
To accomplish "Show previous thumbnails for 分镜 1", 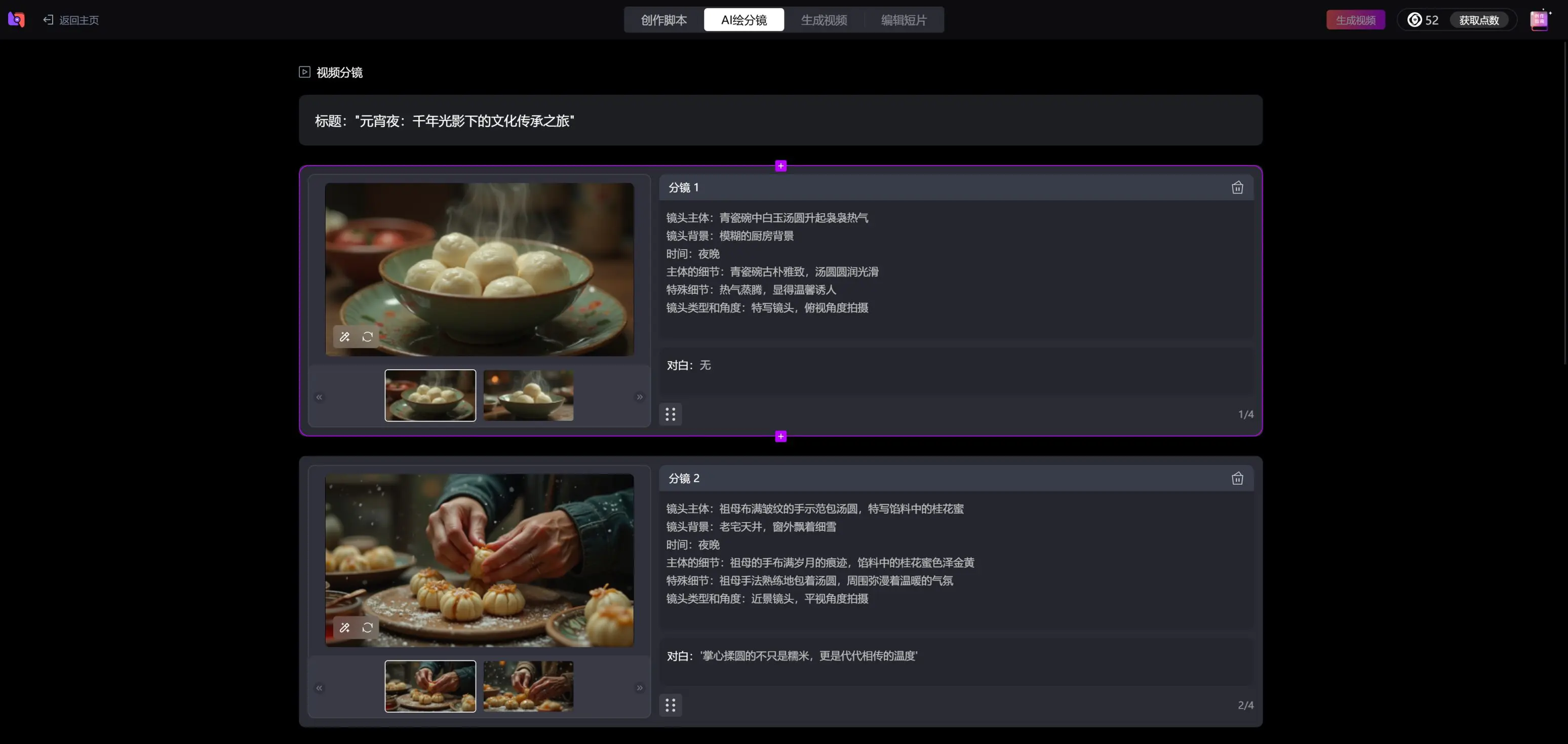I will coord(319,397).
